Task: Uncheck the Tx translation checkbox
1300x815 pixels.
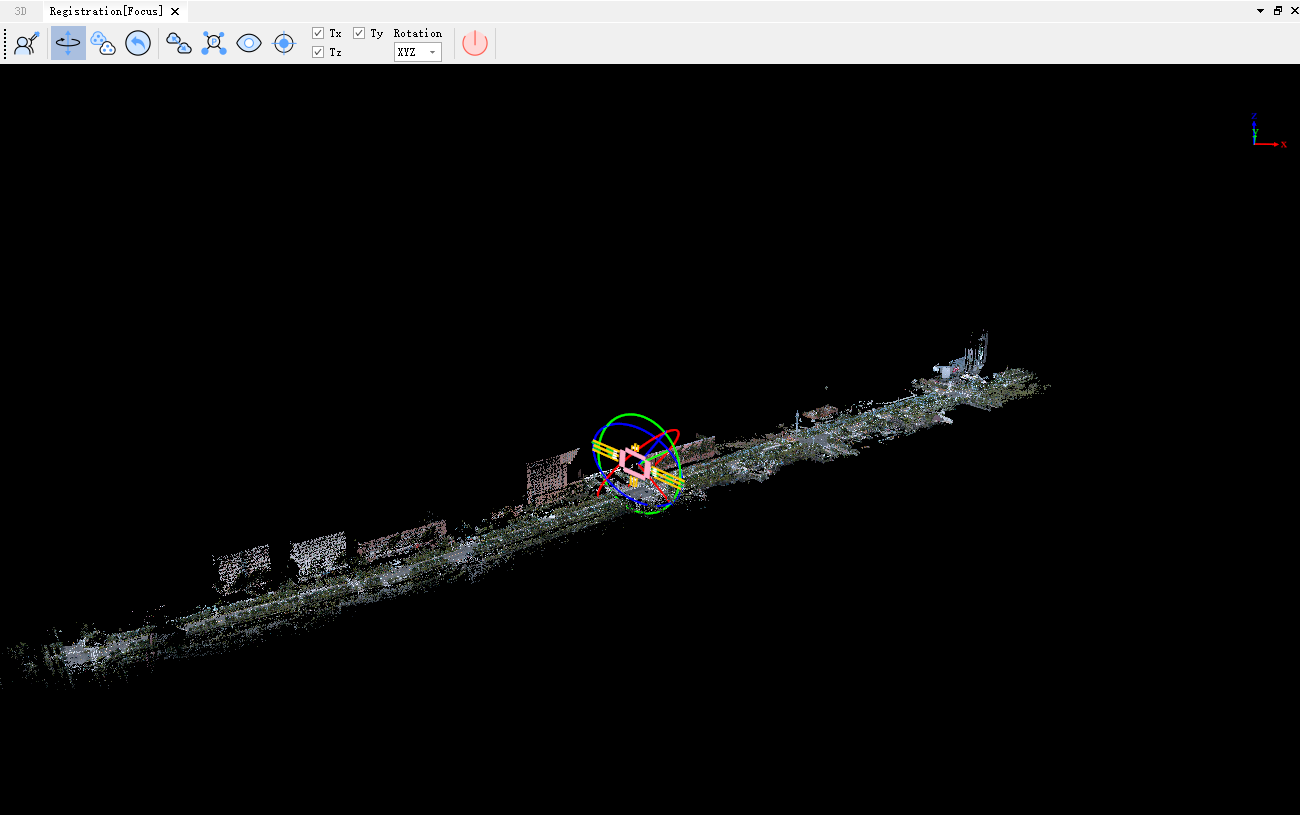Action: (x=318, y=33)
